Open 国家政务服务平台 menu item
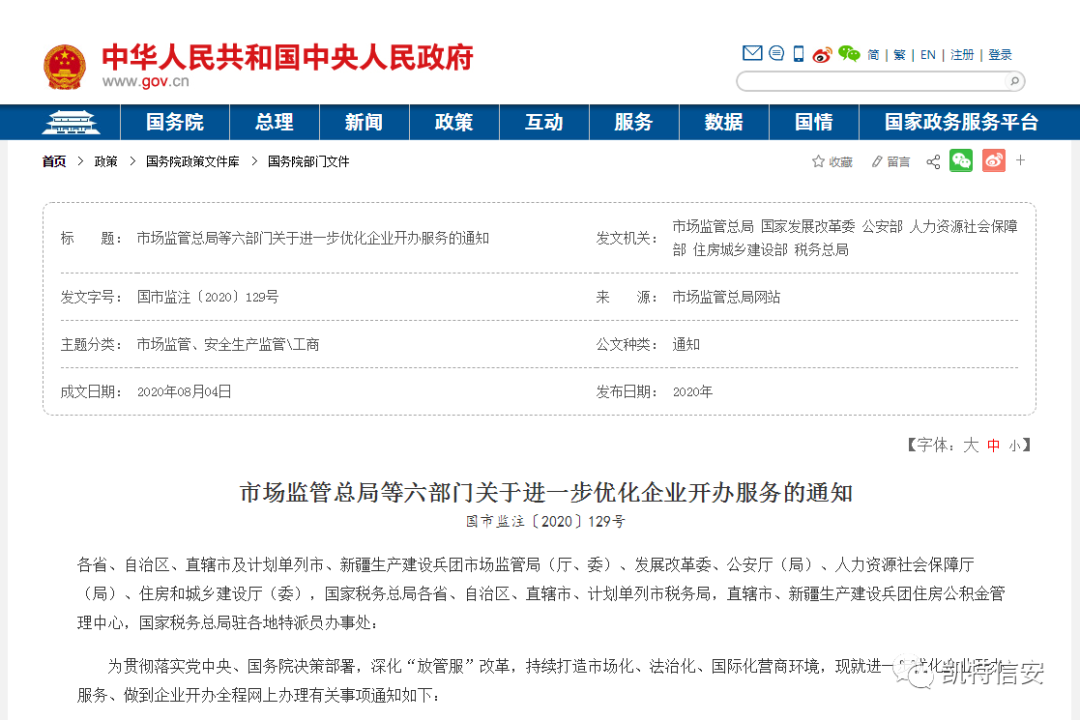Screen dimensions: 1080x720 [x=962, y=122]
